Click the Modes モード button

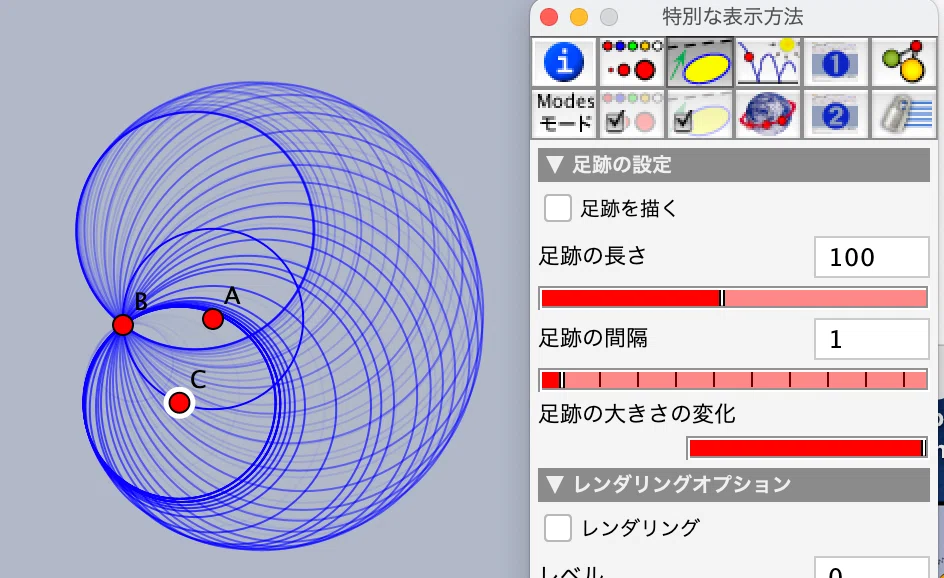click(x=564, y=114)
